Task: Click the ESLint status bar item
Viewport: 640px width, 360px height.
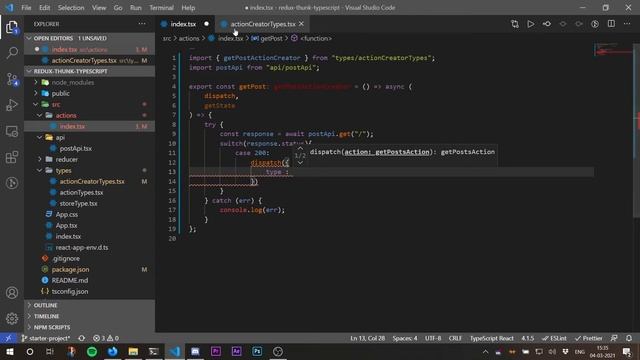Action: click(x=554, y=338)
